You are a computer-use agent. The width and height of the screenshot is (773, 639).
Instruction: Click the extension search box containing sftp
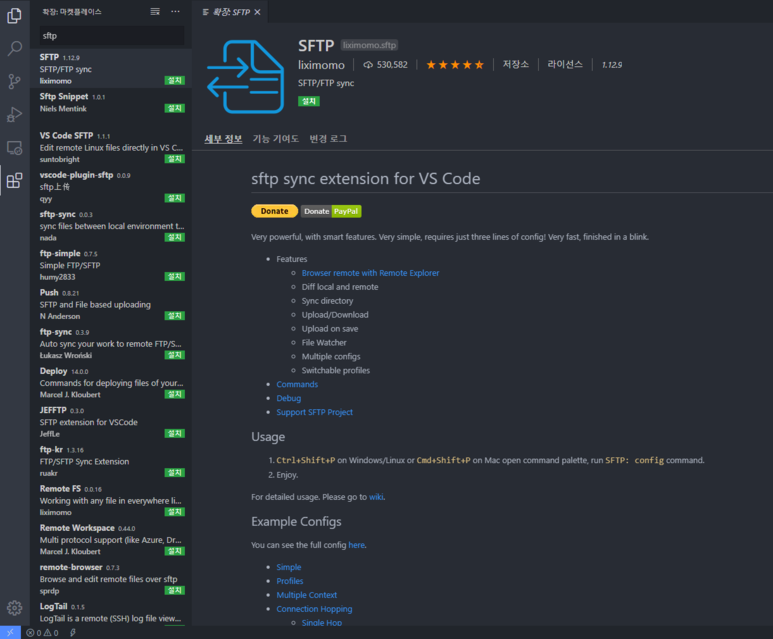pyautogui.click(x=112, y=36)
